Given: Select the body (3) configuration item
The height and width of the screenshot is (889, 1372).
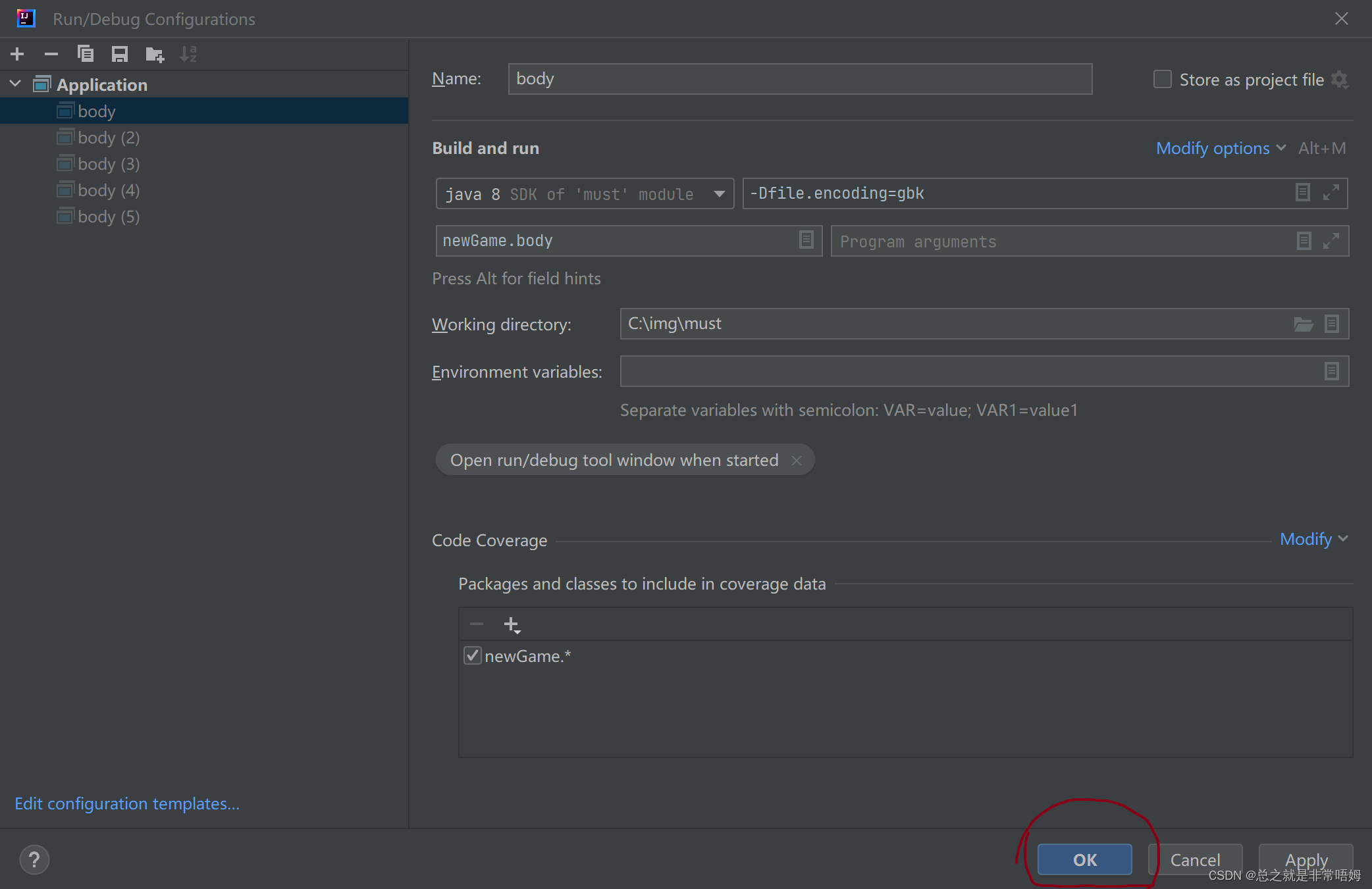Looking at the screenshot, I should 109,164.
